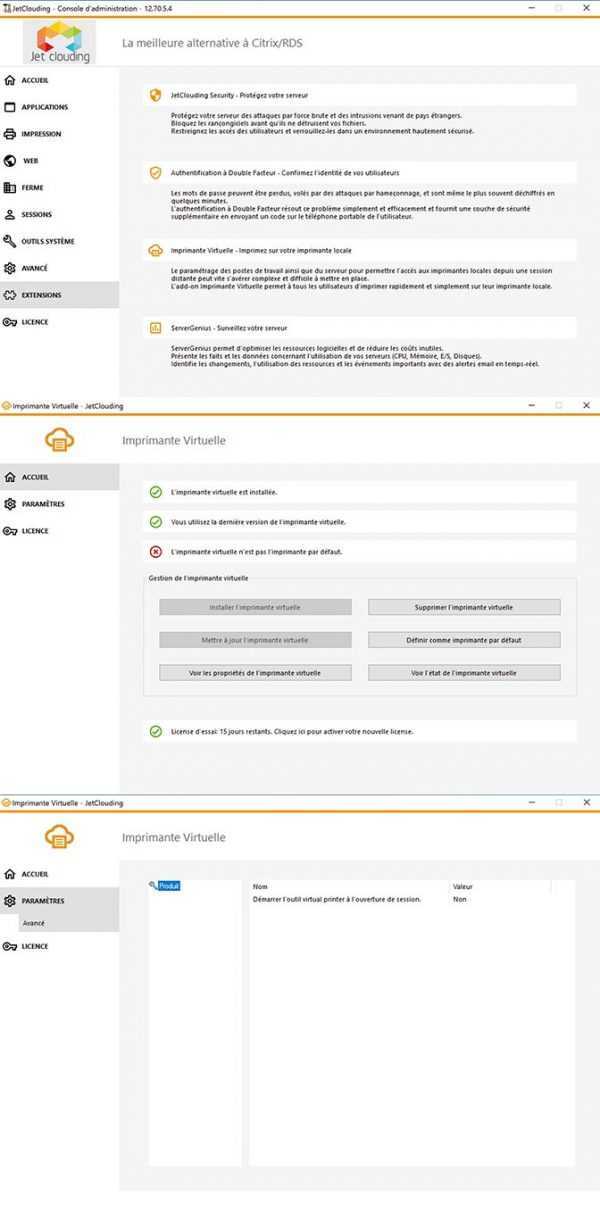Open PARAMÈTRES gear icon in printer management window
Viewport: 600px width, 1214px height.
point(10,504)
